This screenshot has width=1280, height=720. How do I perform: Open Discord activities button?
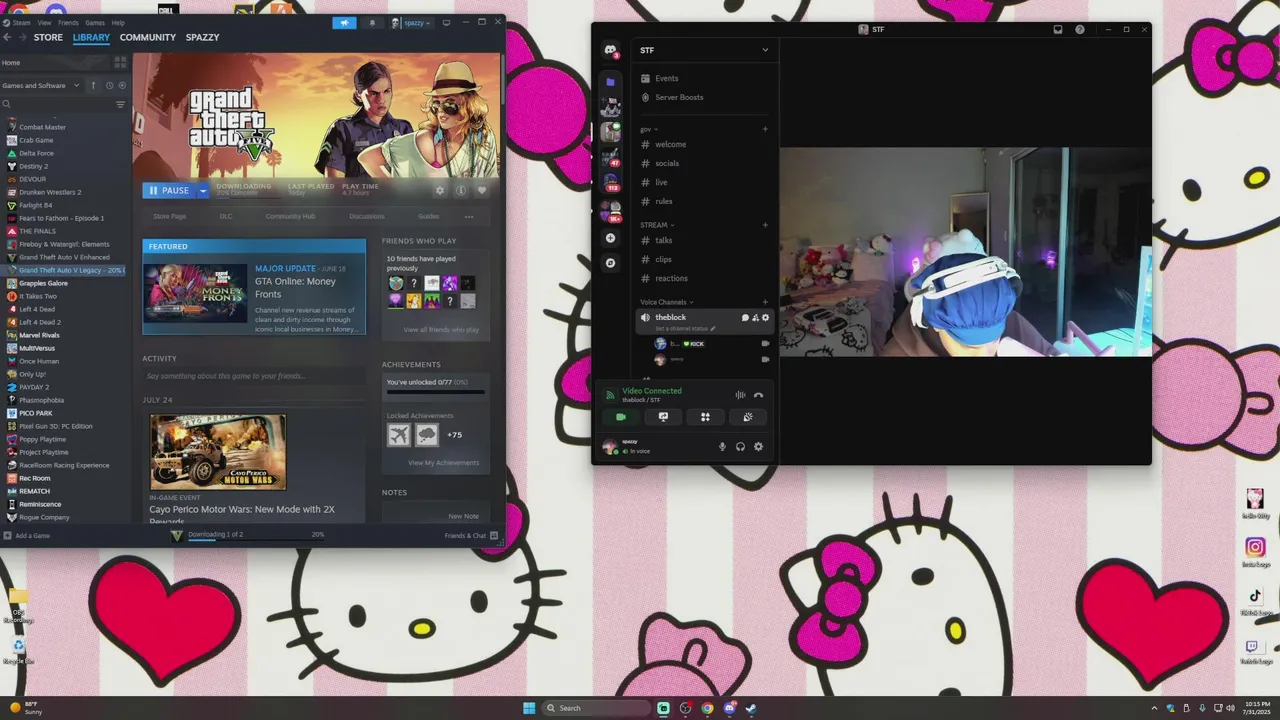(705, 417)
